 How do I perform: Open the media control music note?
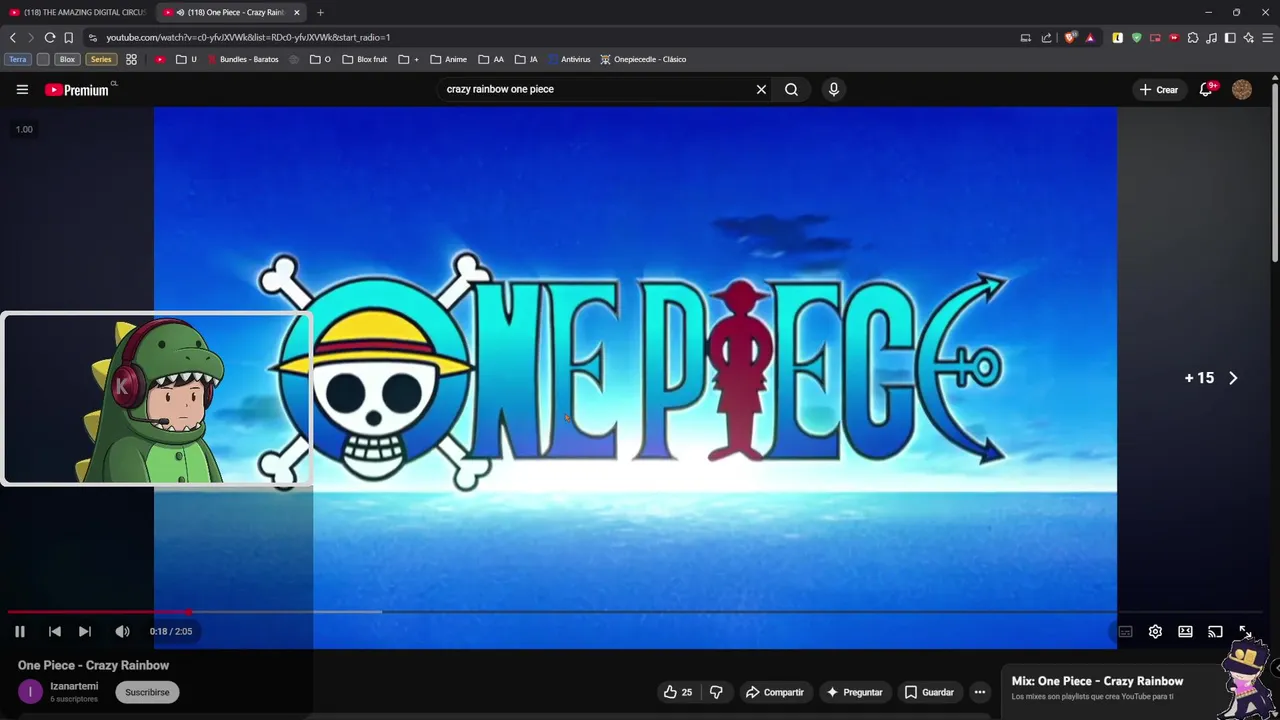pyautogui.click(x=1212, y=37)
